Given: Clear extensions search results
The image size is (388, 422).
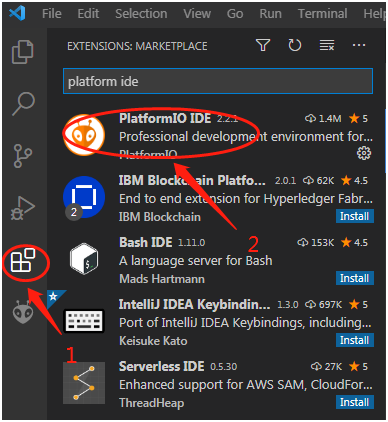Looking at the screenshot, I should (327, 45).
